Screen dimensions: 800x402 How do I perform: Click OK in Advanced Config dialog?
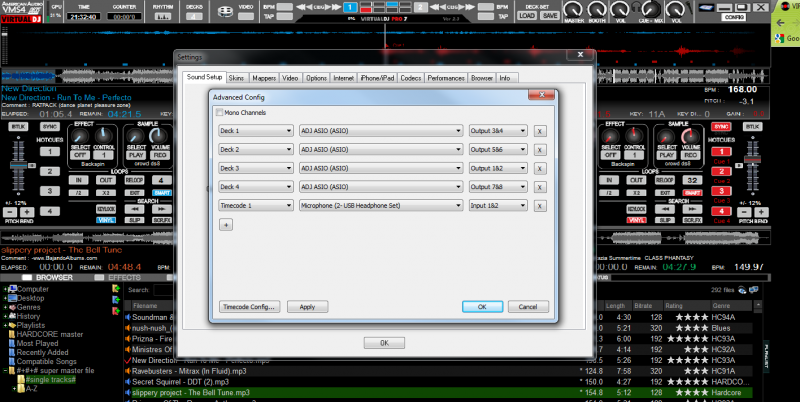click(x=482, y=307)
